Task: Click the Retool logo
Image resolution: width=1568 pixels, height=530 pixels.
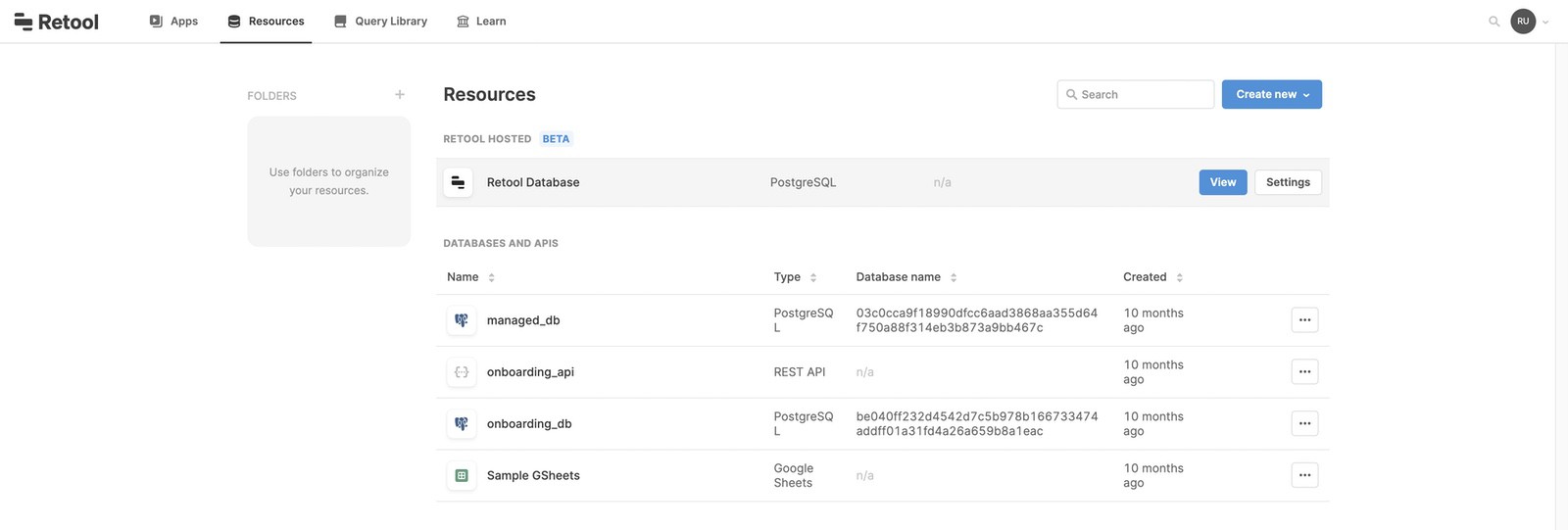Action: [x=57, y=22]
